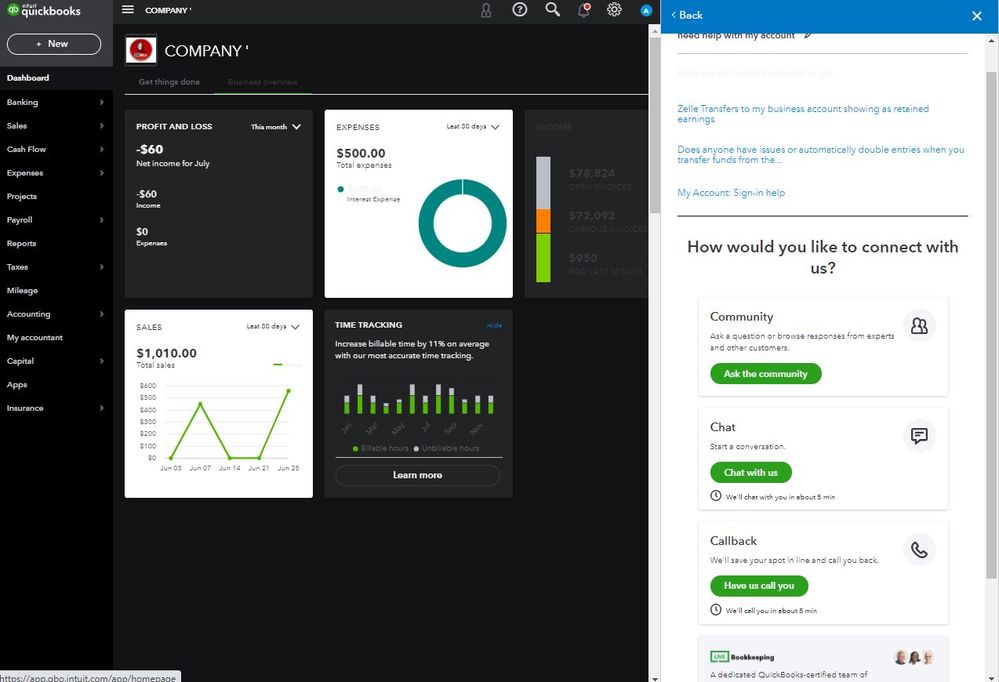Click Chat with us button
This screenshot has width=999, height=682.
point(751,472)
